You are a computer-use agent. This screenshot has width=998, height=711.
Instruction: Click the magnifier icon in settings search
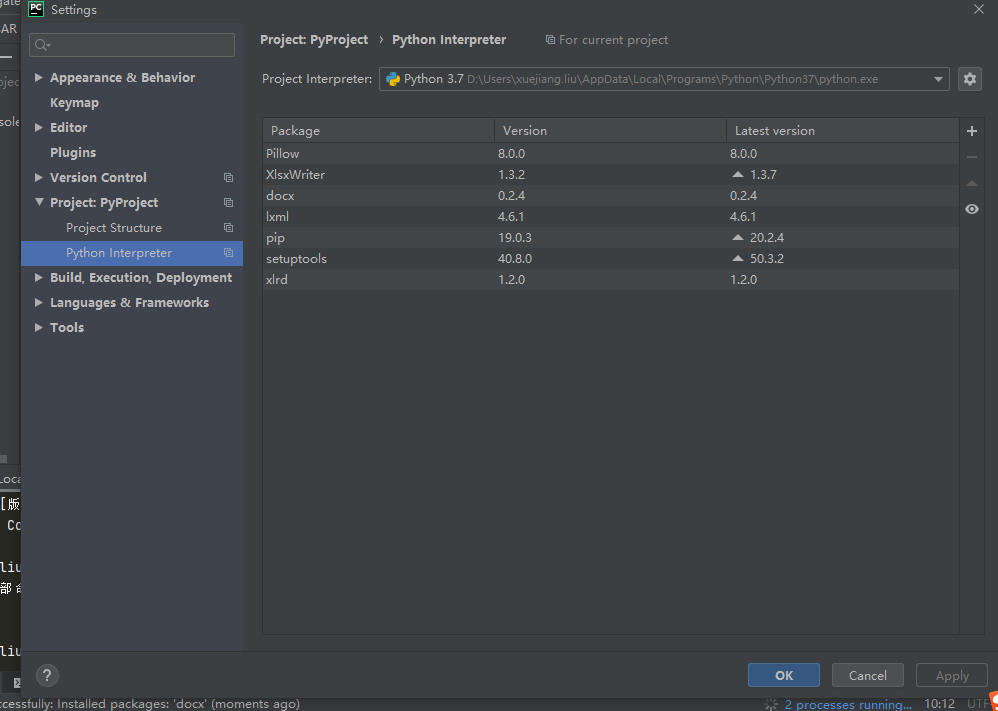coord(43,45)
